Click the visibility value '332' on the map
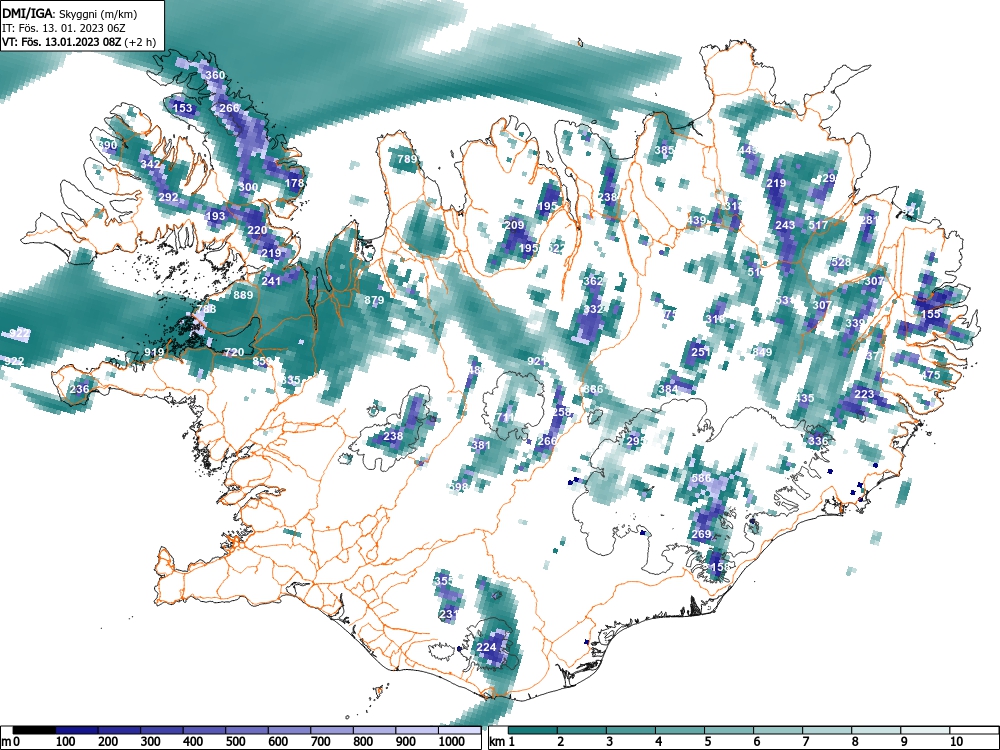Viewport: 1000px width, 750px height. [593, 309]
